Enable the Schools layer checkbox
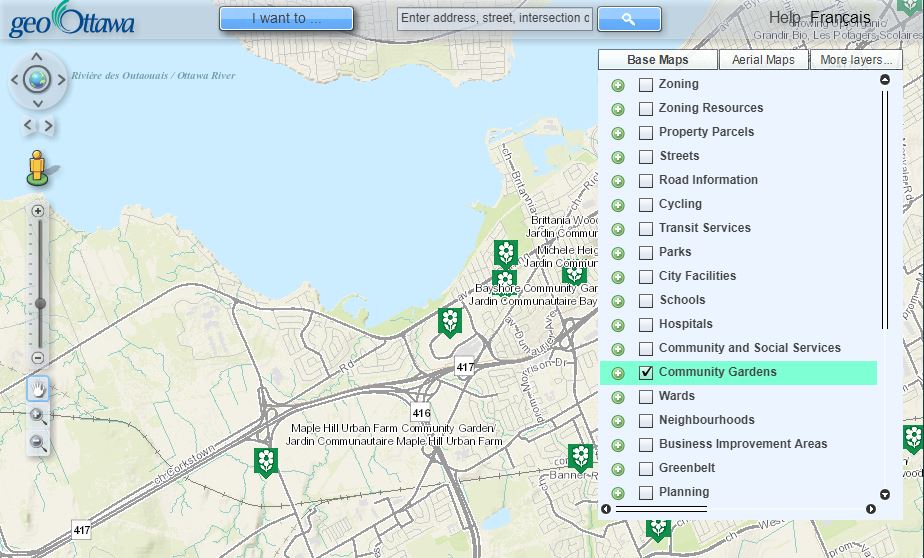The image size is (924, 558). point(646,301)
